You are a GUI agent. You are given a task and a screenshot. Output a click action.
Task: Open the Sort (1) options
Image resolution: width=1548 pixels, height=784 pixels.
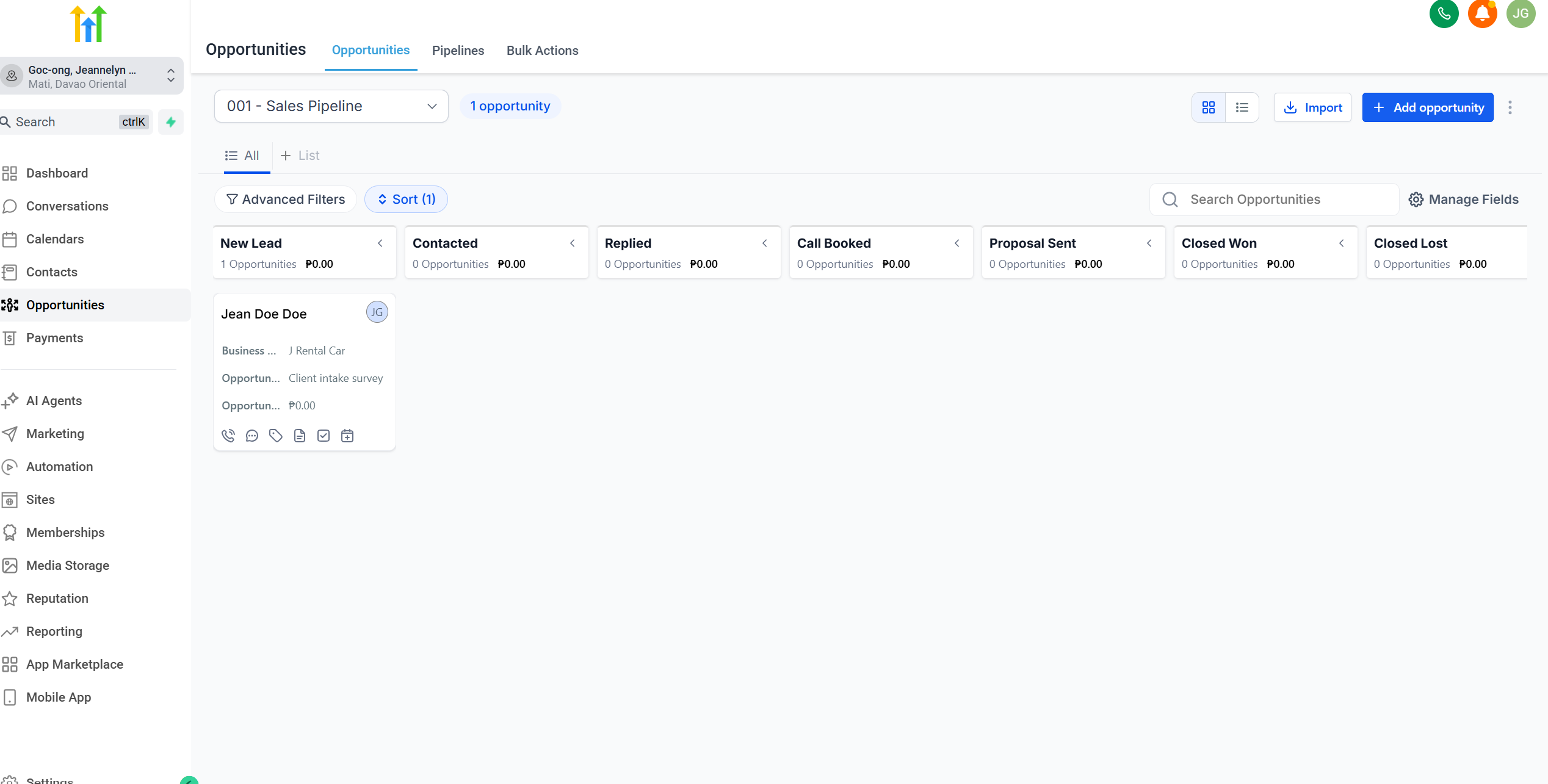[x=406, y=200]
